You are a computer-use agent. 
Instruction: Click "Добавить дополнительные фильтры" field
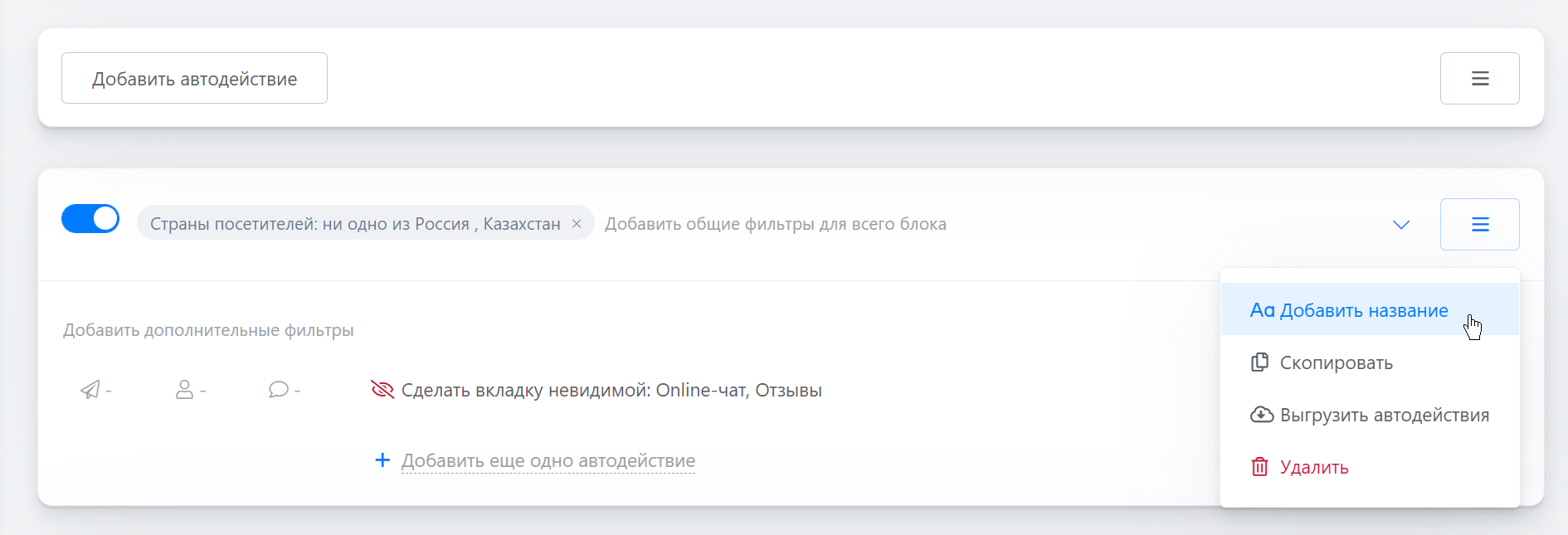tap(208, 330)
